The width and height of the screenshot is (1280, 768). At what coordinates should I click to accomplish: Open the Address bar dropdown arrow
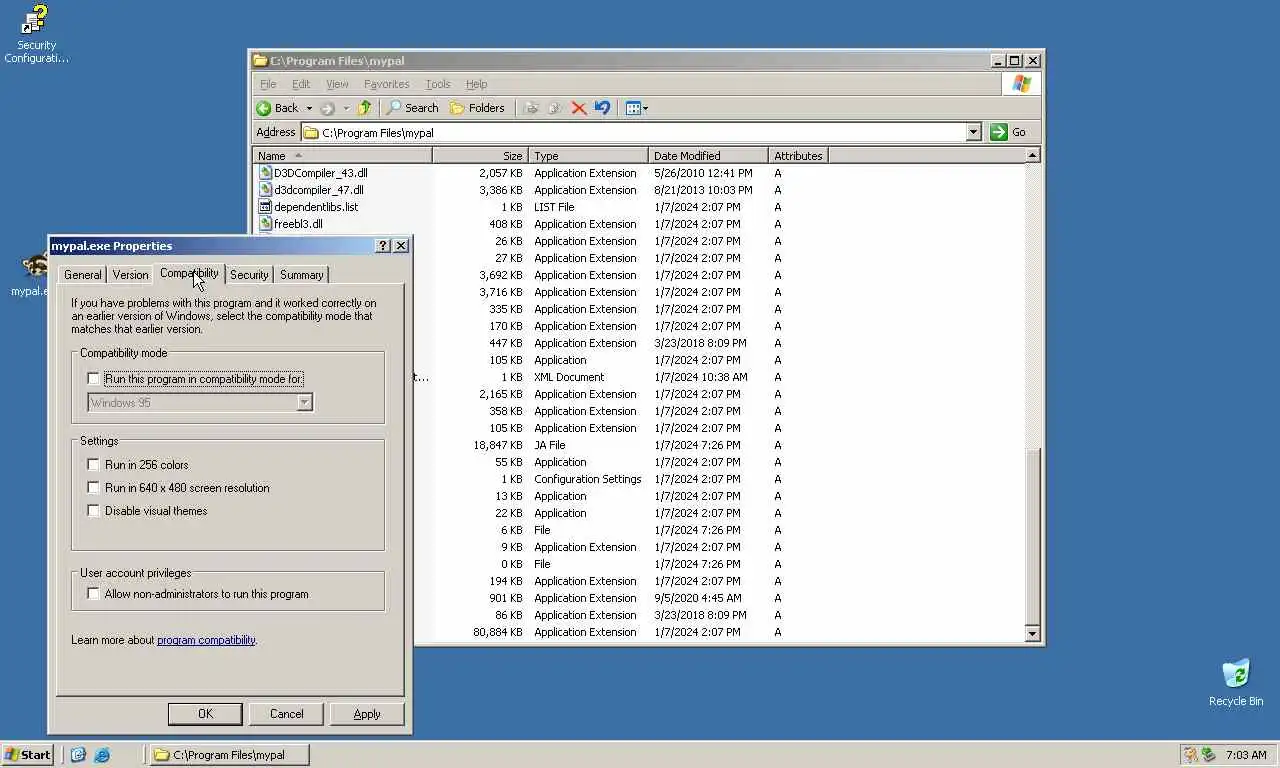pyautogui.click(x=973, y=132)
